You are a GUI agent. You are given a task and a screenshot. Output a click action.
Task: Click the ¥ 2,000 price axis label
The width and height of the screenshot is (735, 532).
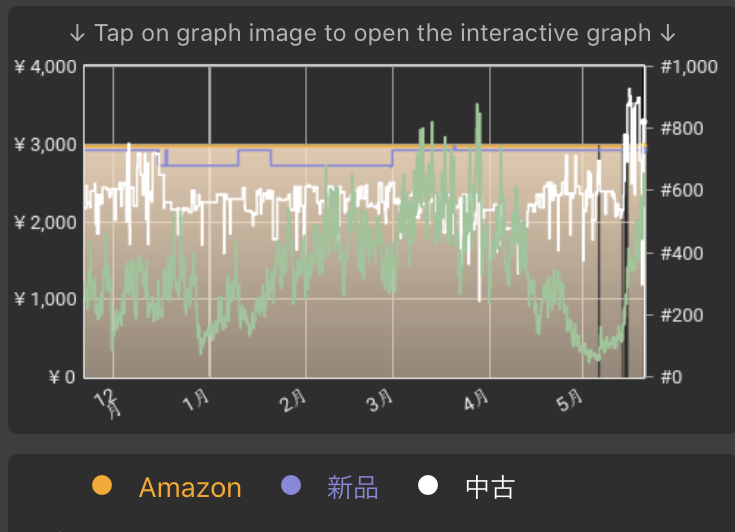click(x=46, y=222)
